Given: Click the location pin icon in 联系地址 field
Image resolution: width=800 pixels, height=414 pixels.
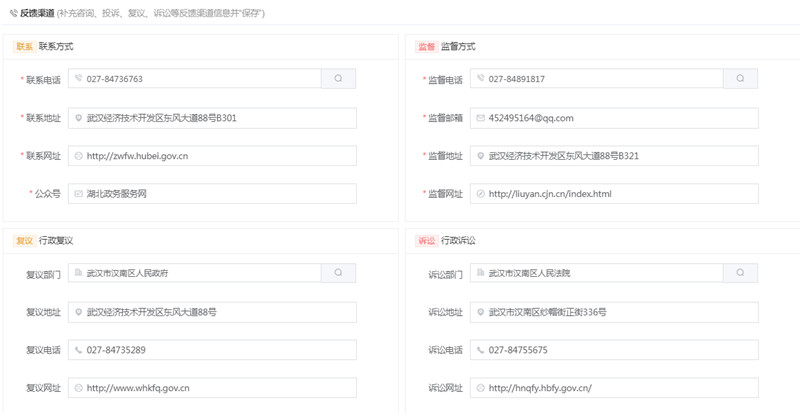Looking at the screenshot, I should (79, 118).
